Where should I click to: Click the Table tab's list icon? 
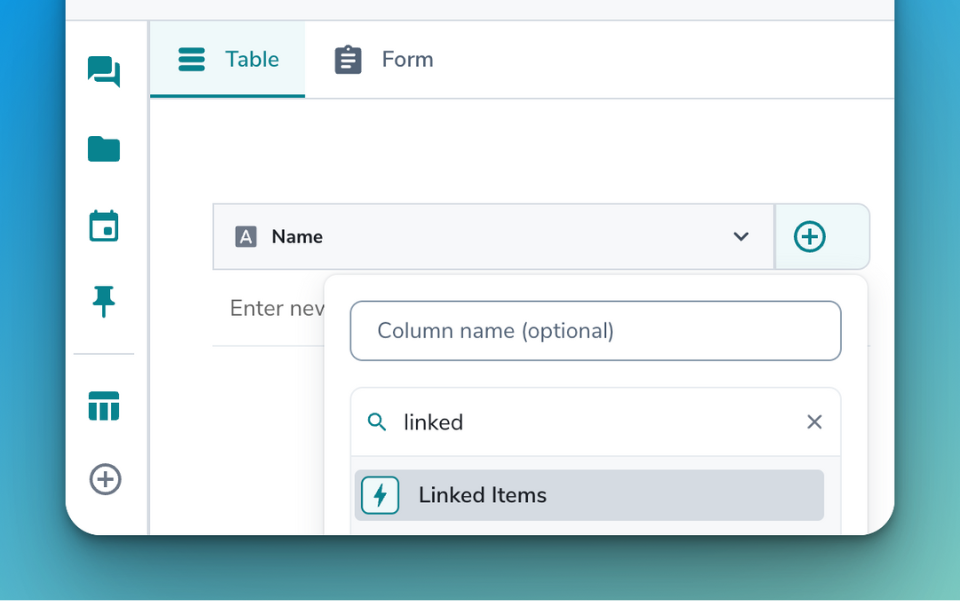tap(191, 59)
